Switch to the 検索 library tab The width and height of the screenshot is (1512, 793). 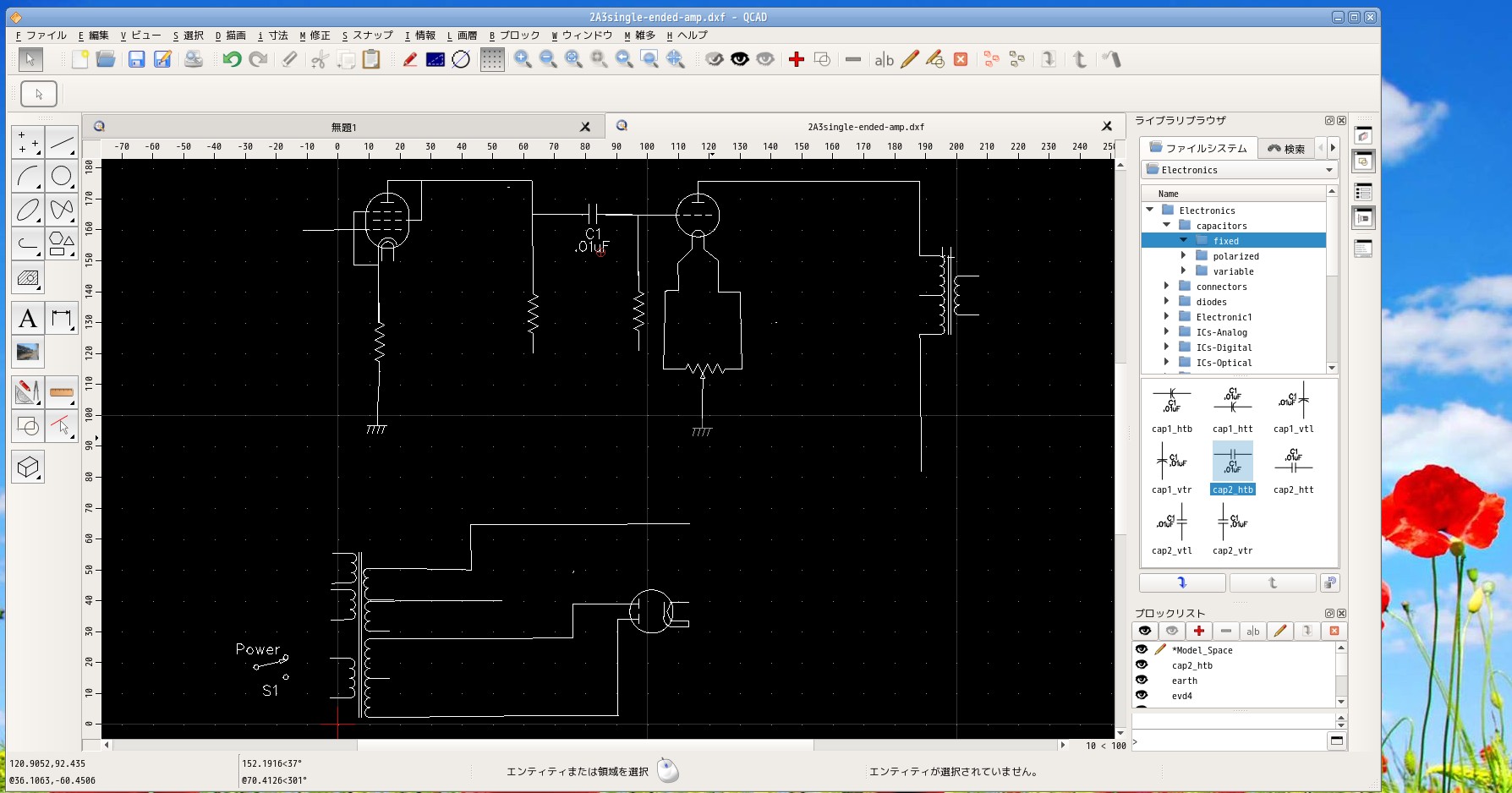[1286, 149]
